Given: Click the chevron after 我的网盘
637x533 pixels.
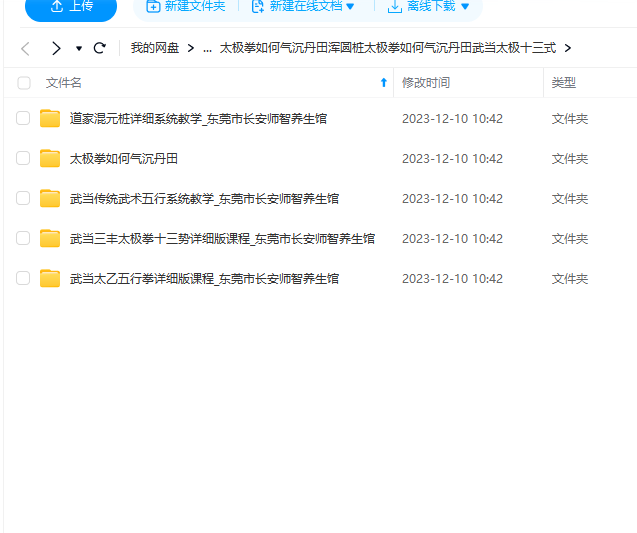Looking at the screenshot, I should click(x=191, y=48).
